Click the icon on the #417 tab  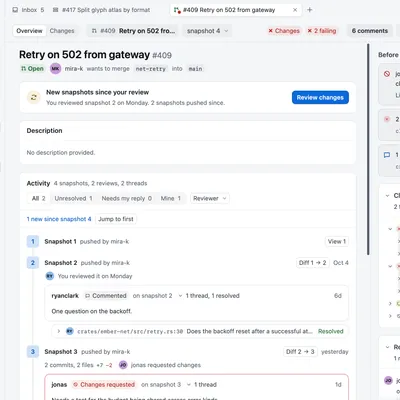pyautogui.click(x=56, y=10)
